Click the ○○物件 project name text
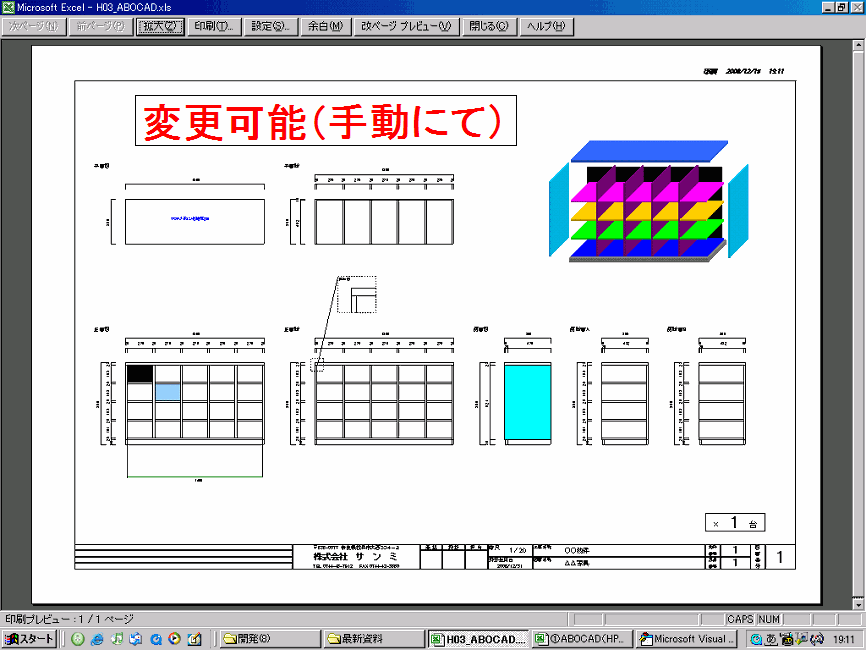This screenshot has height=650, width=866. pos(577,550)
